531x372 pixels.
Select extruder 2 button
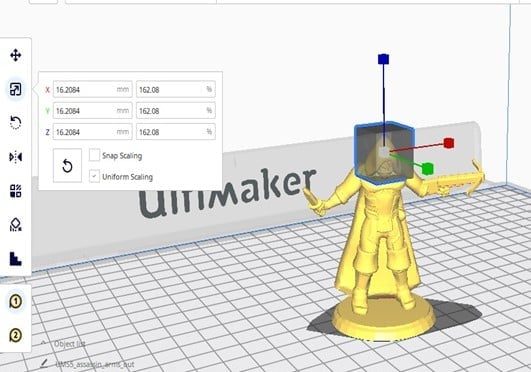pyautogui.click(x=16, y=335)
